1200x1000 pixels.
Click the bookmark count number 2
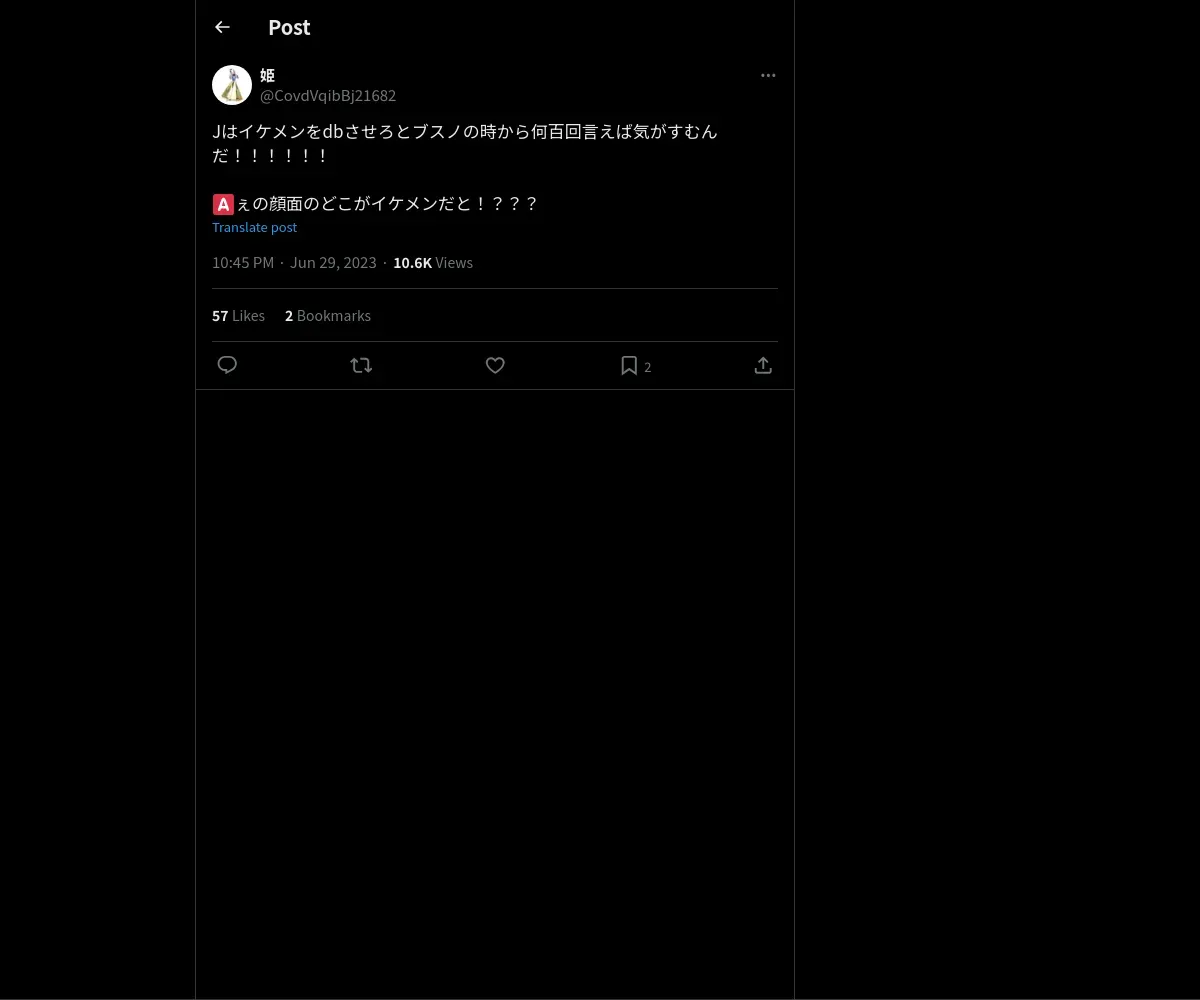(x=647, y=367)
